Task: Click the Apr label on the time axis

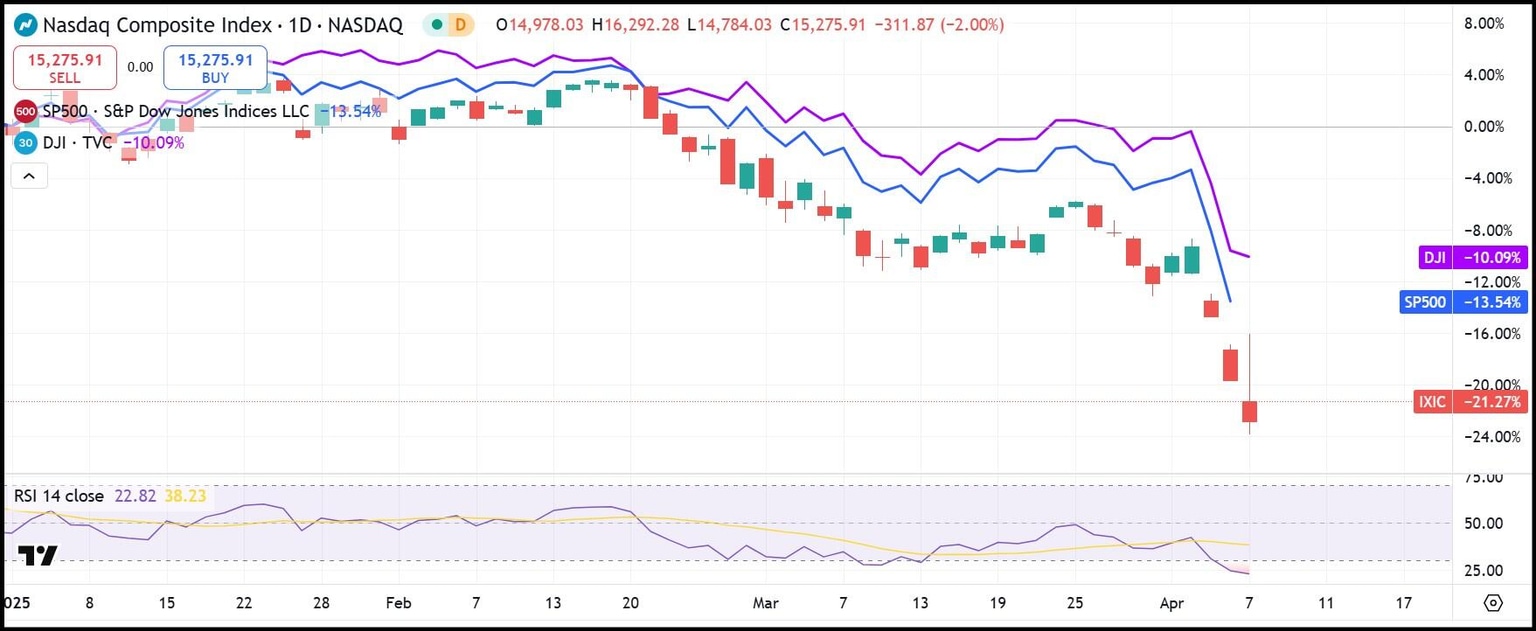Action: click(1171, 603)
